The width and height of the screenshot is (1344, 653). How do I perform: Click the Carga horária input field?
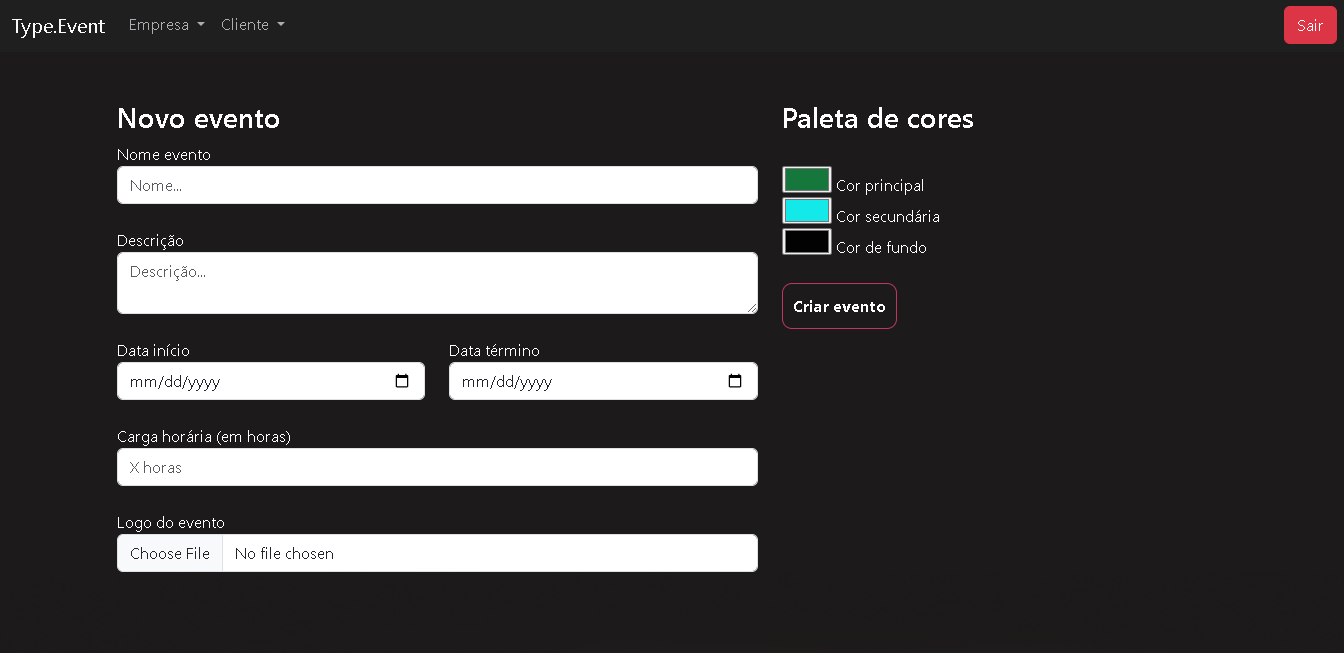click(x=437, y=467)
